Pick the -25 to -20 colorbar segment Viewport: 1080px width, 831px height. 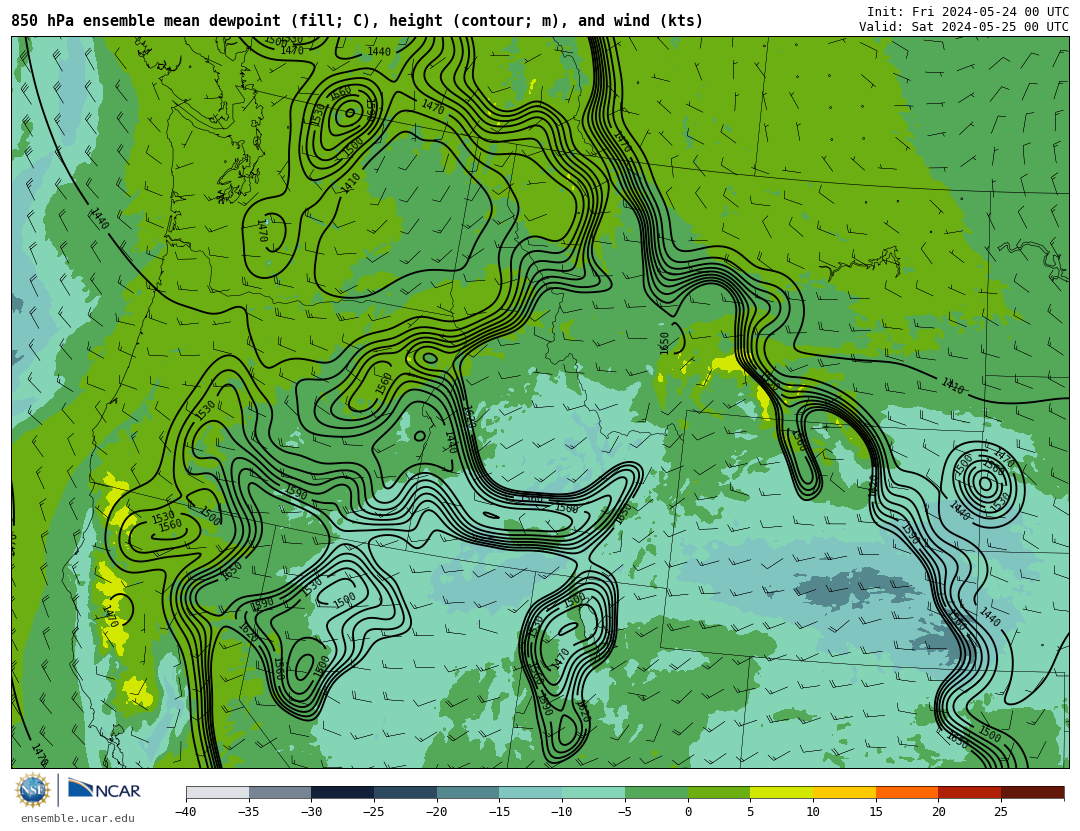click(x=406, y=792)
